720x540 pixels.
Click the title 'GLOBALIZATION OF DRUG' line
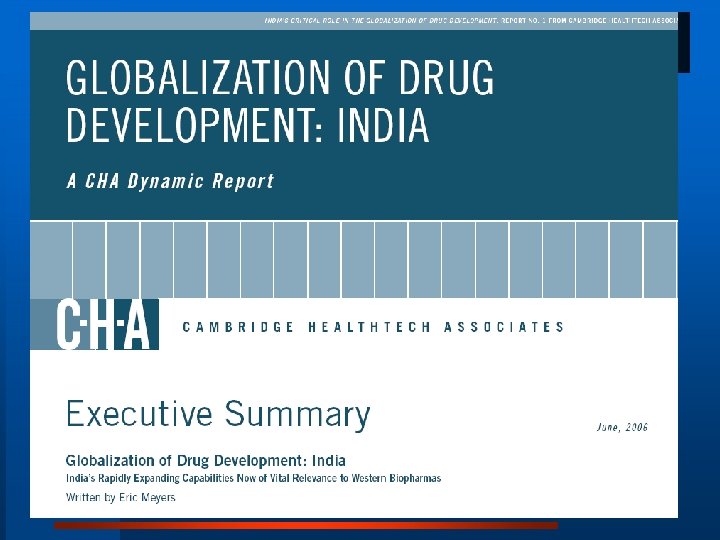click(280, 78)
